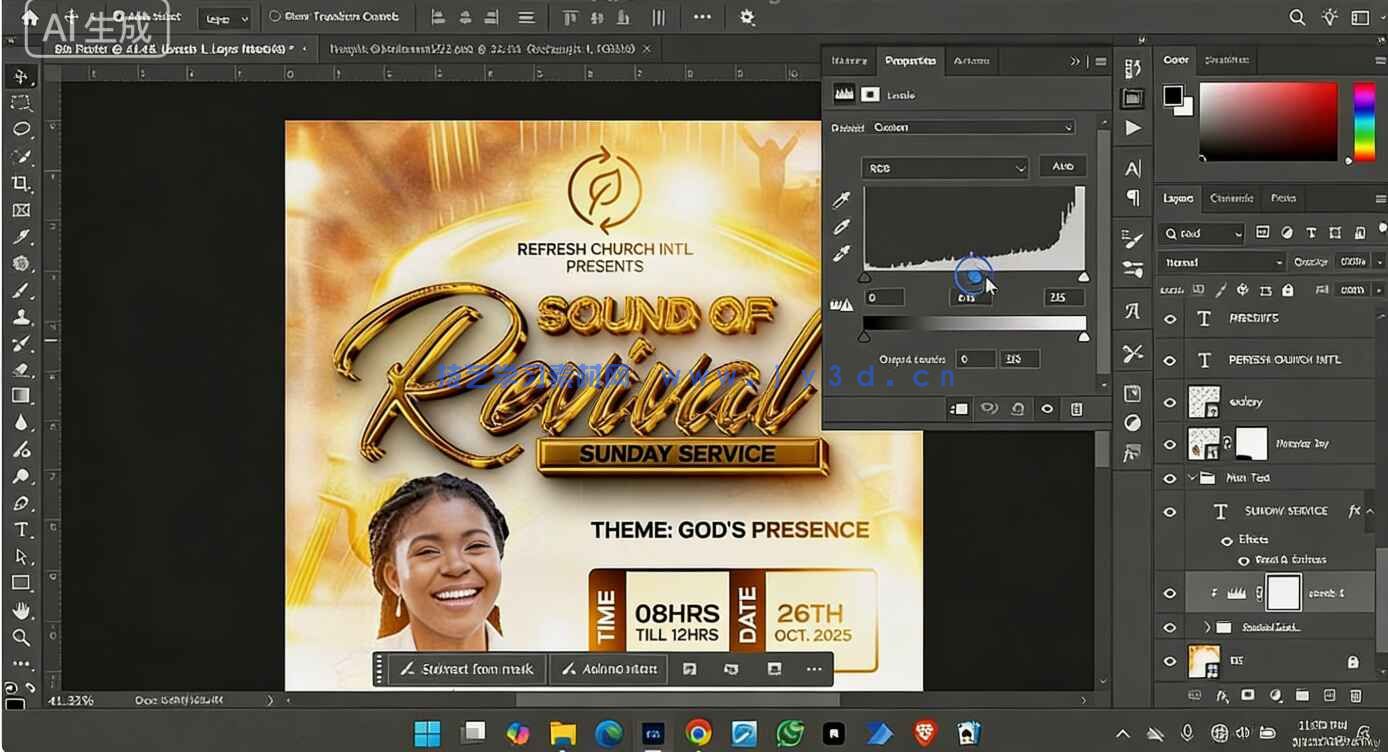Click the settings gear in options bar

pos(747,17)
